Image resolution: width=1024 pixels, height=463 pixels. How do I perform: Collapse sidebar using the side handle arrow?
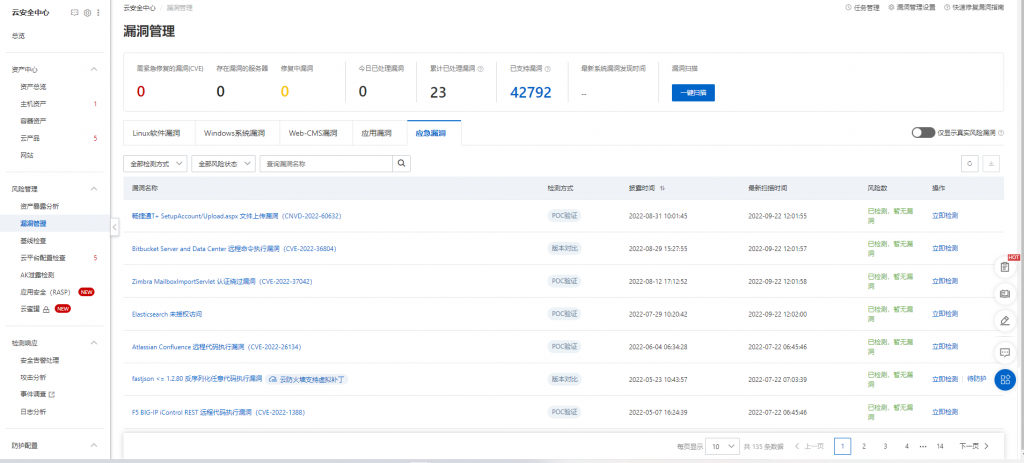[x=114, y=227]
